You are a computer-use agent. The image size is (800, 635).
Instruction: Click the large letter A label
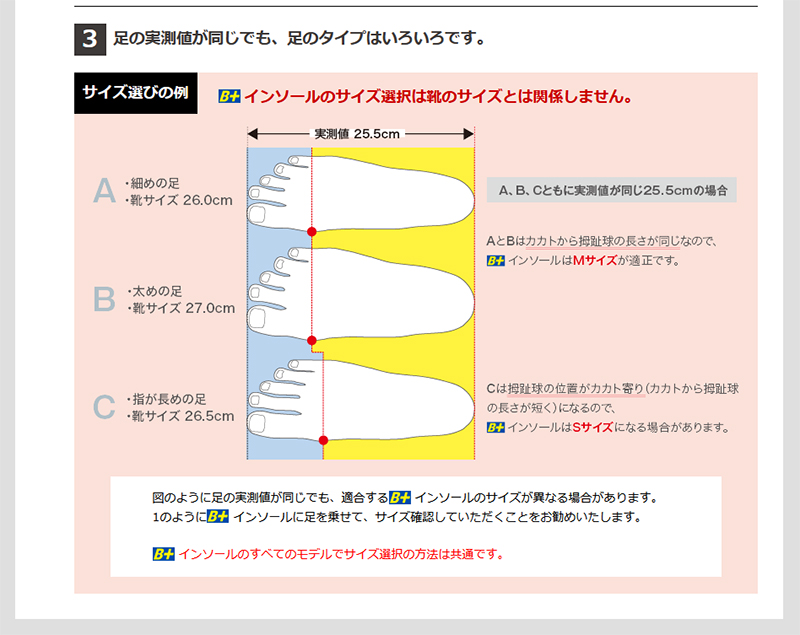tap(104, 190)
